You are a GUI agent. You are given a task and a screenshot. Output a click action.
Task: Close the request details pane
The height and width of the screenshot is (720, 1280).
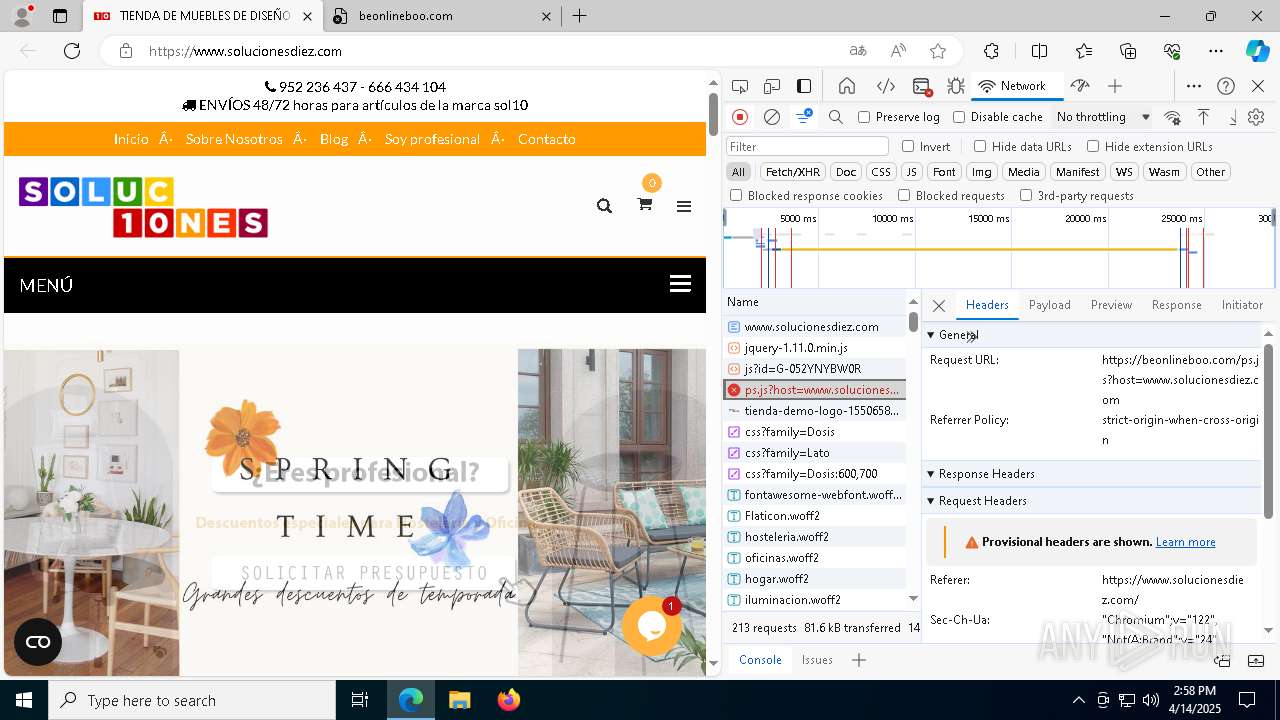click(x=938, y=306)
